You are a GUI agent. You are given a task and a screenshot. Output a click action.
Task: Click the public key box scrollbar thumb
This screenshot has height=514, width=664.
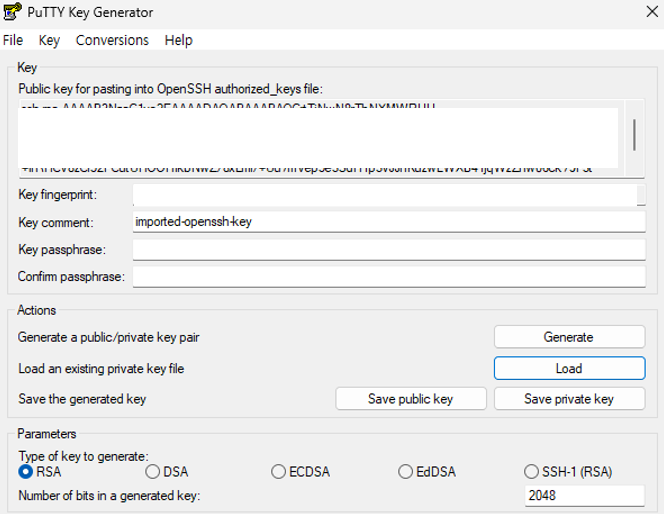point(634,135)
